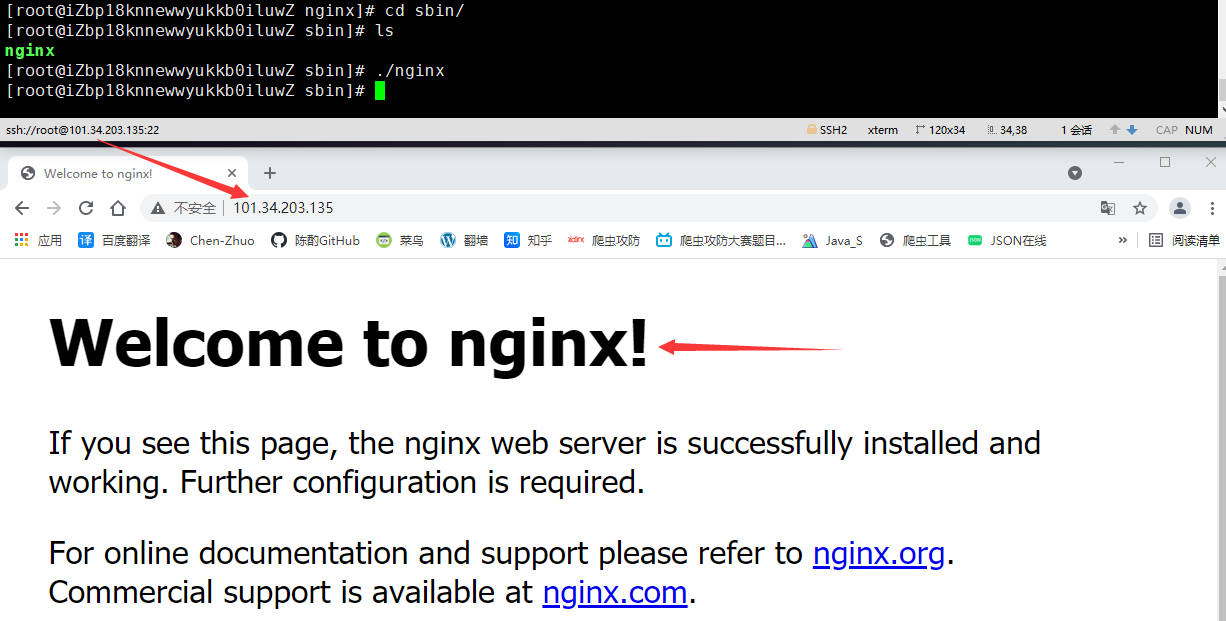1226x621 pixels.
Task: Open the 爬虫攻防大赛题目 bookmark folder
Action: click(x=721, y=240)
